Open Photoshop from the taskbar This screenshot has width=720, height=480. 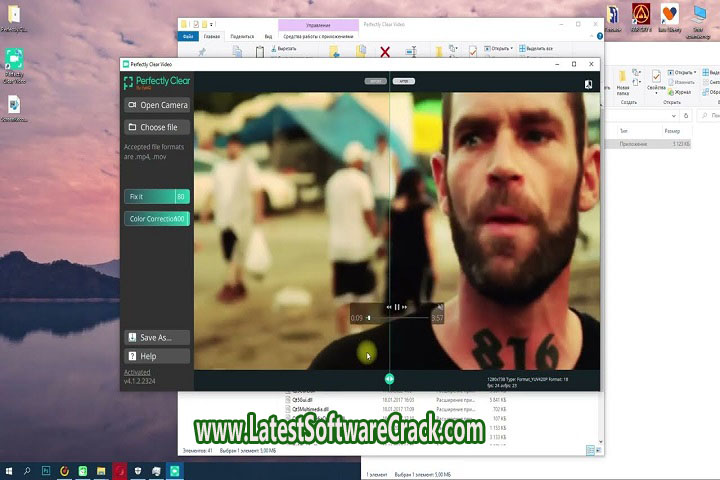46,471
